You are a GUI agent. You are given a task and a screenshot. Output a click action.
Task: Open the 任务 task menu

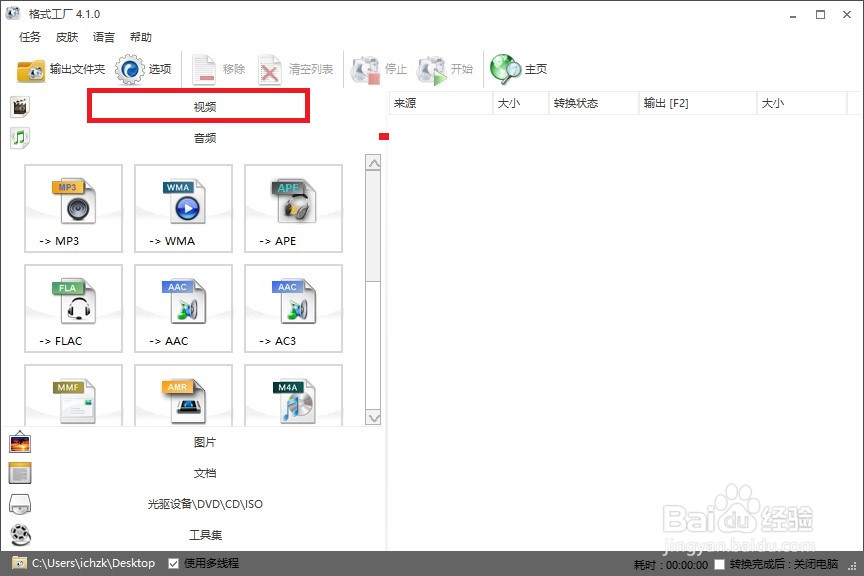coord(30,37)
